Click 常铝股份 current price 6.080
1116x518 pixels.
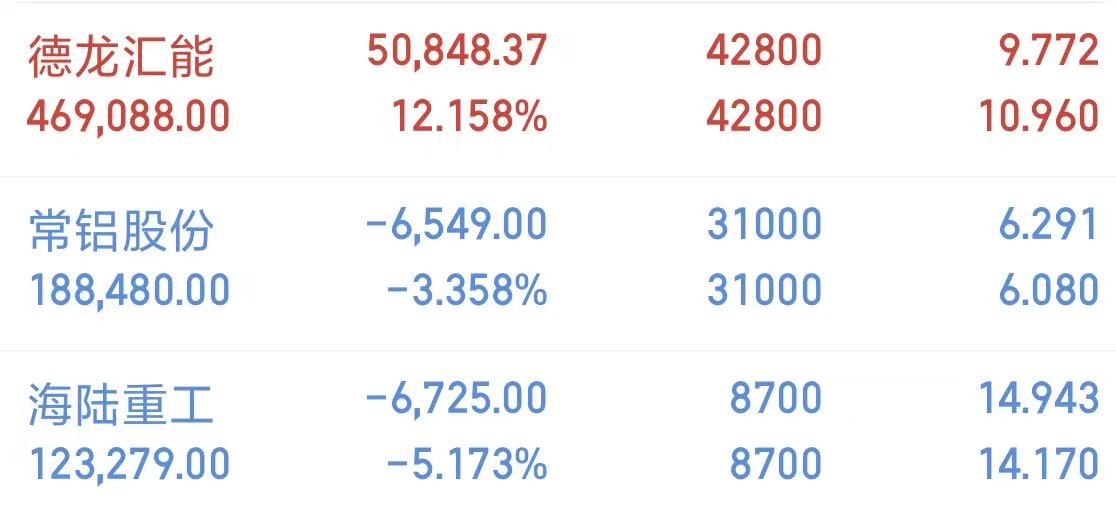1048,291
